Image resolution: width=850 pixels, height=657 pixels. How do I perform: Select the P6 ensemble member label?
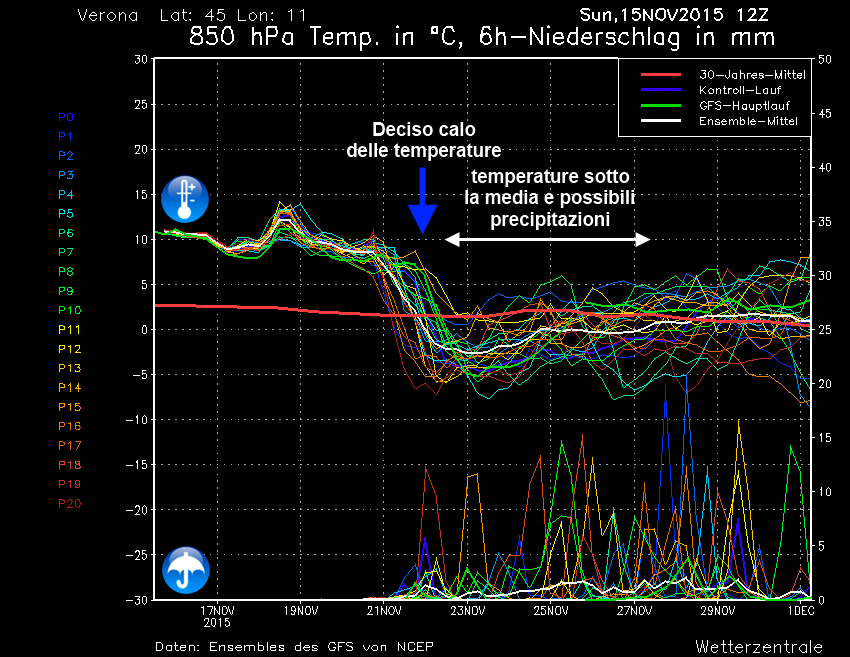[x=66, y=233]
